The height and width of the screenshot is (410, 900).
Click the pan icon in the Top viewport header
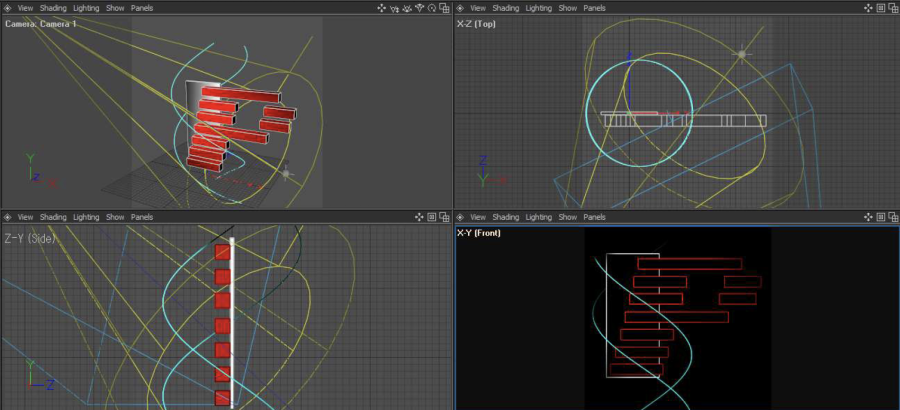click(868, 8)
